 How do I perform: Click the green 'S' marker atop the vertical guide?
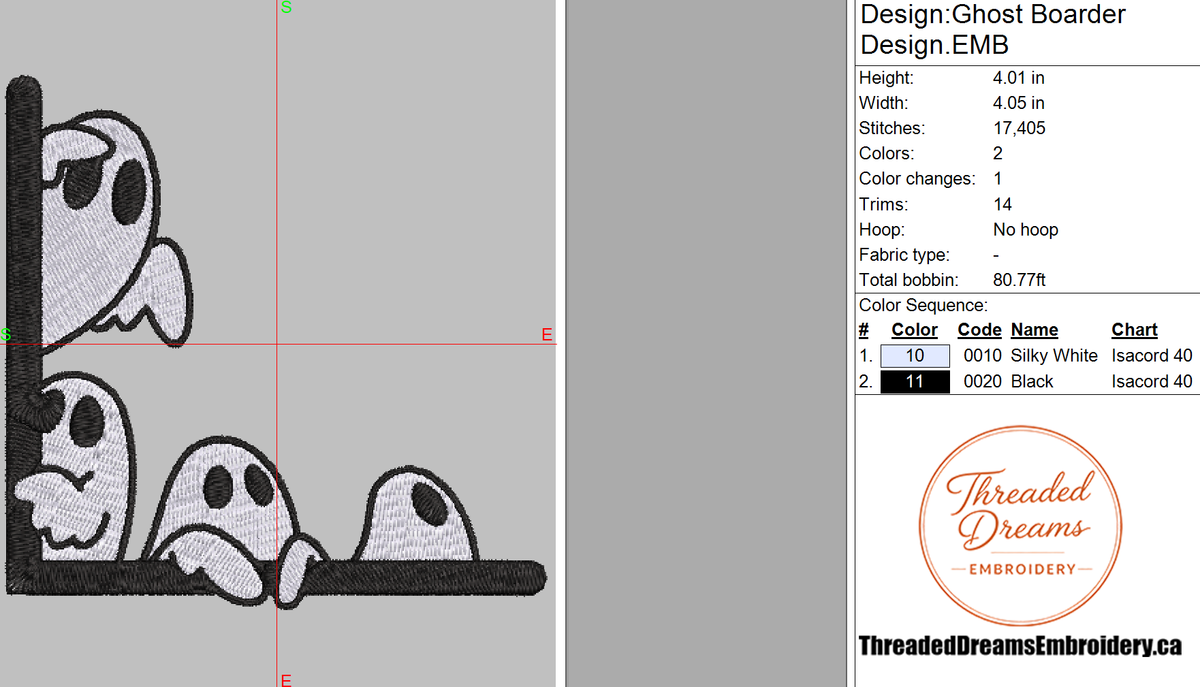tap(286, 8)
